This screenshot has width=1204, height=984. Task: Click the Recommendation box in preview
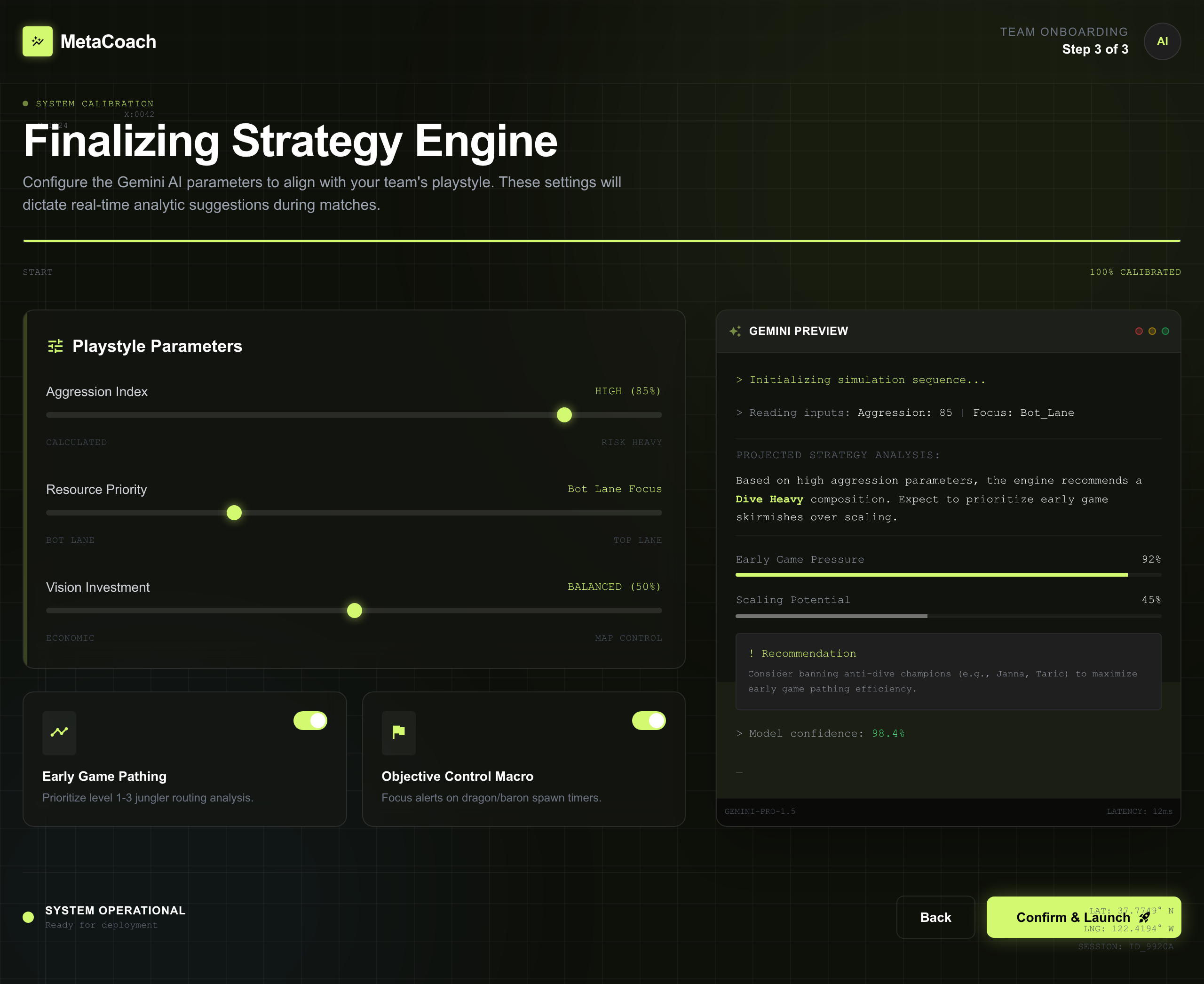(948, 671)
